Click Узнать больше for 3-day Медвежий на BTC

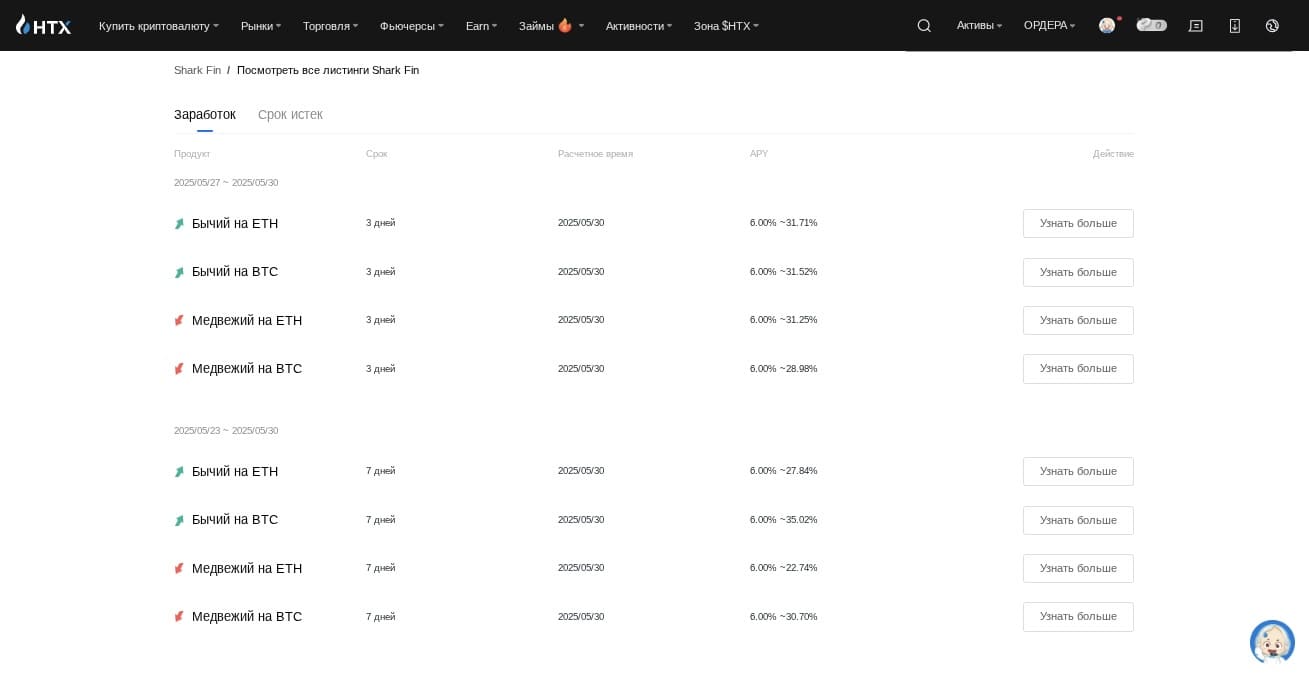(1078, 368)
